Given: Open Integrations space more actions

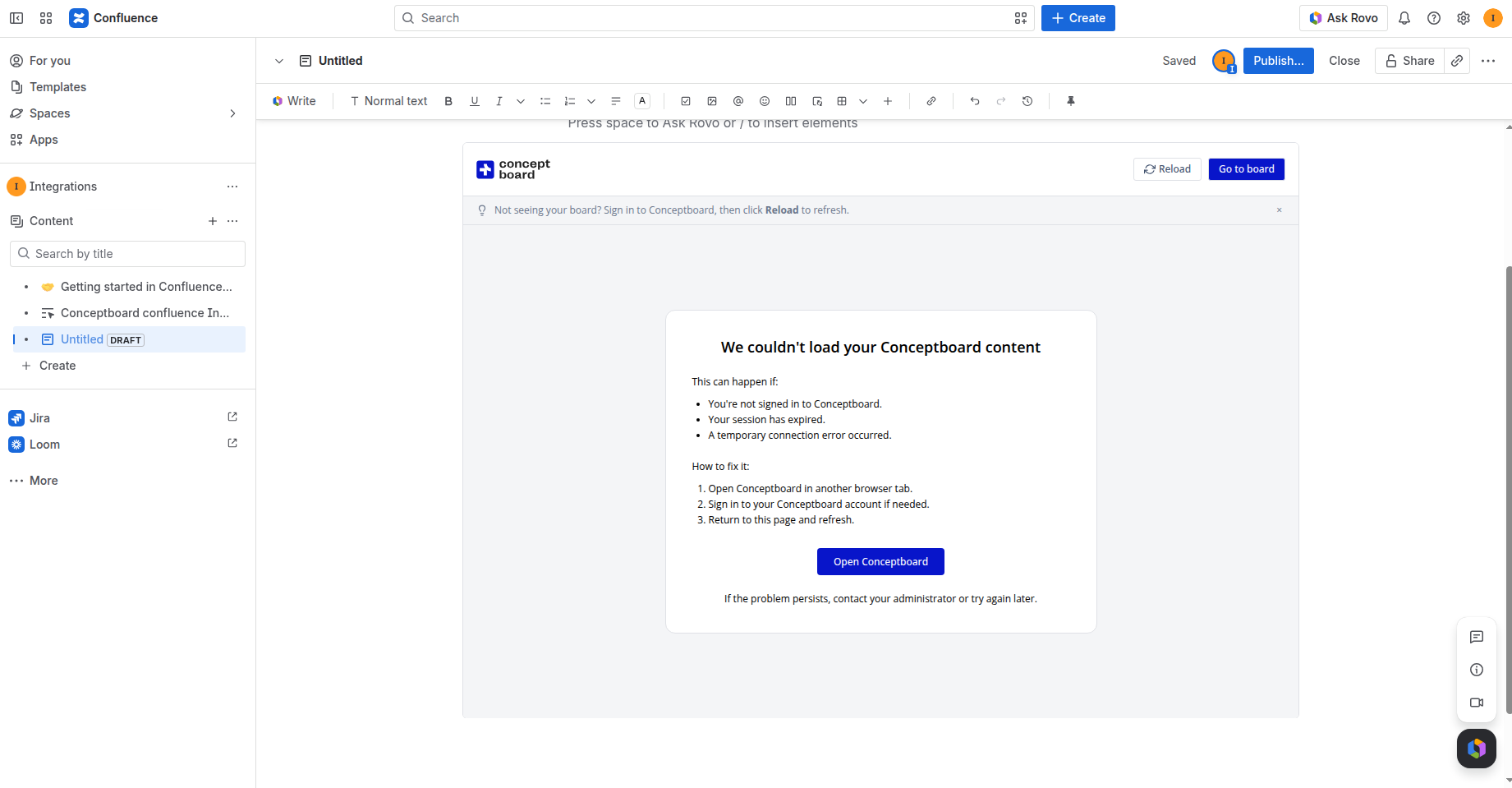Looking at the screenshot, I should click(x=232, y=187).
